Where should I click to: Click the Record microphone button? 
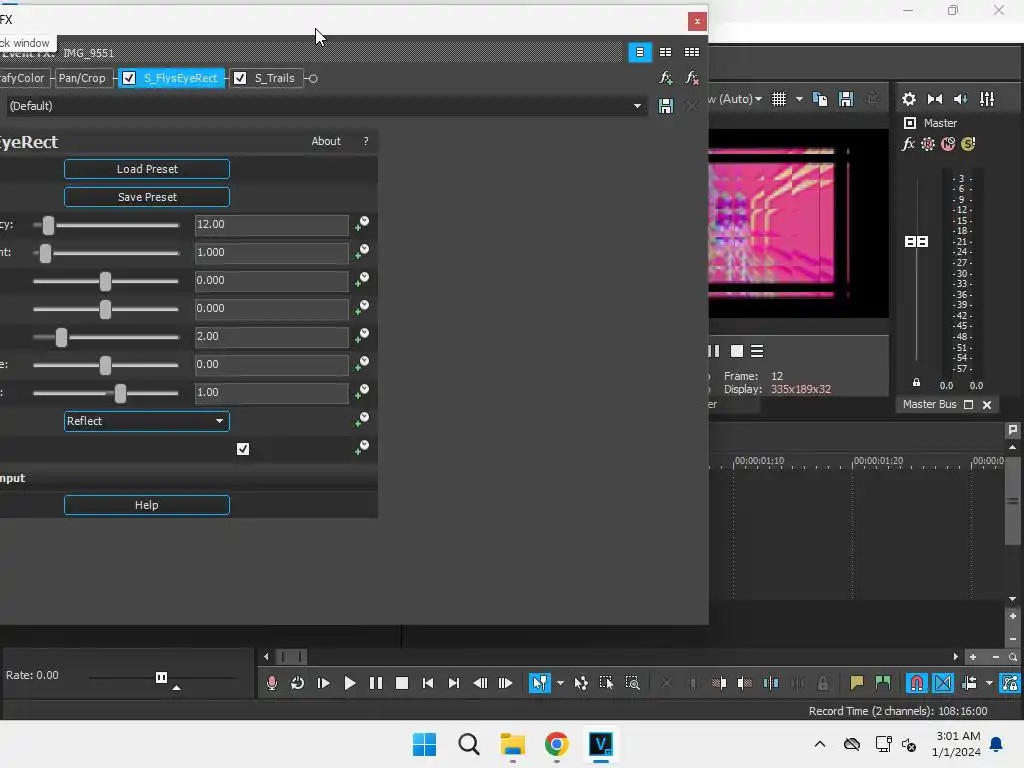[272, 683]
